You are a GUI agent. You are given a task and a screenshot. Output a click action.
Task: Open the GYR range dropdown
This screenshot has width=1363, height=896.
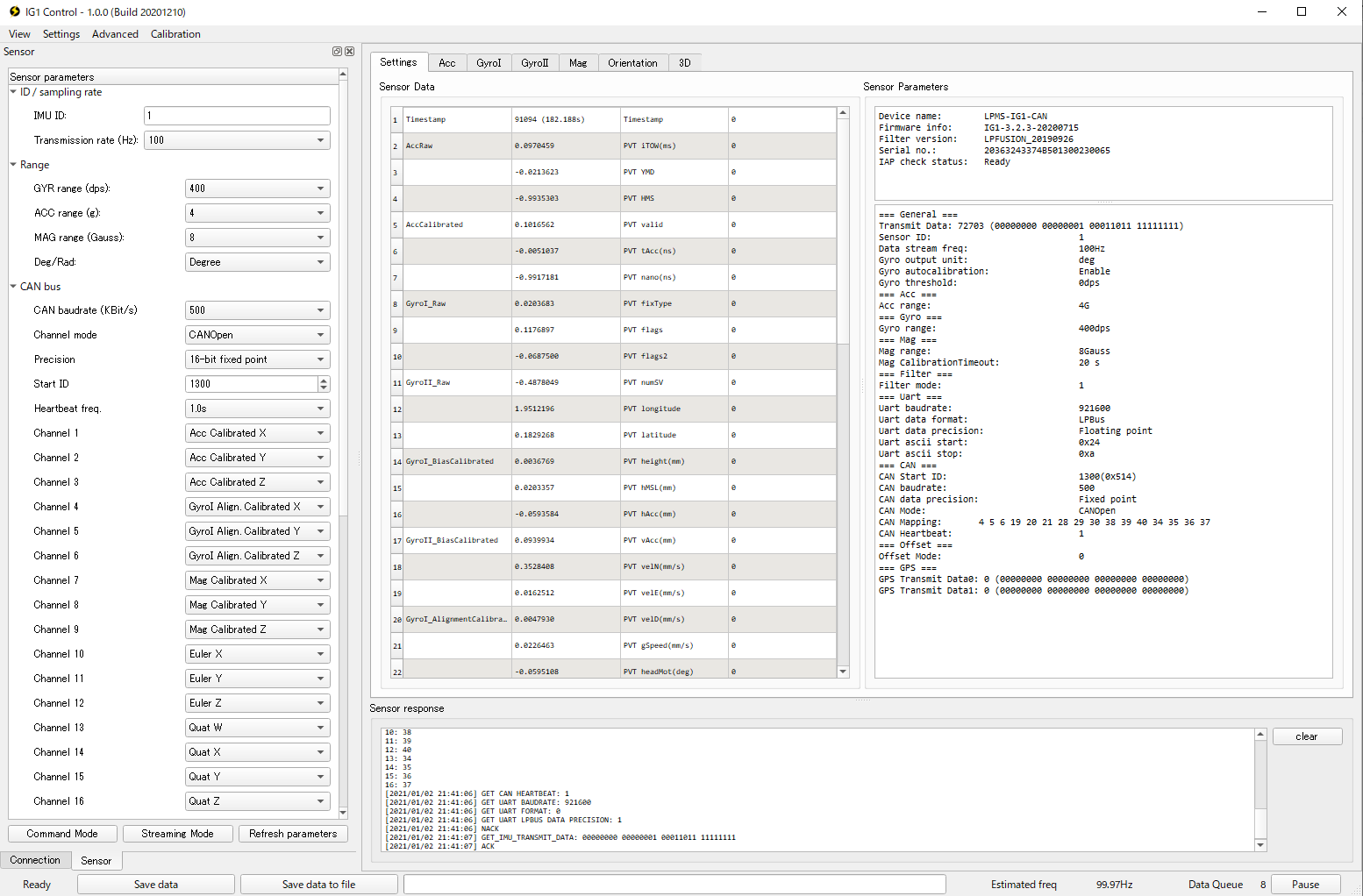(258, 188)
